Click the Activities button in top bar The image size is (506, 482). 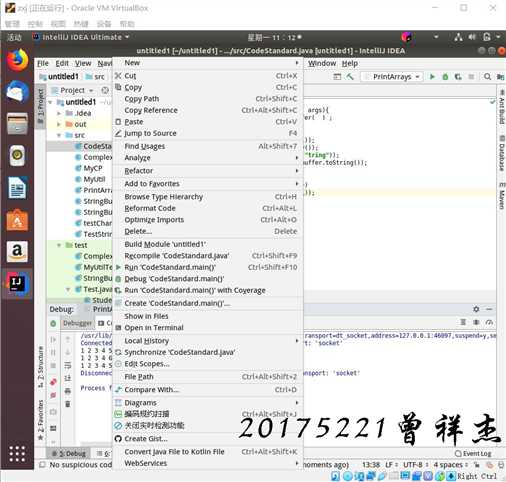14,37
